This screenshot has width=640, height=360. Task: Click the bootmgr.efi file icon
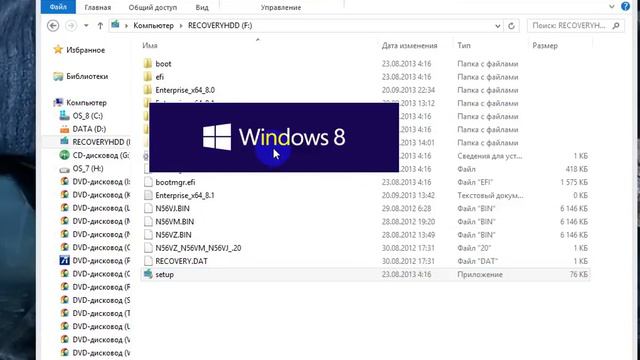pos(148,182)
